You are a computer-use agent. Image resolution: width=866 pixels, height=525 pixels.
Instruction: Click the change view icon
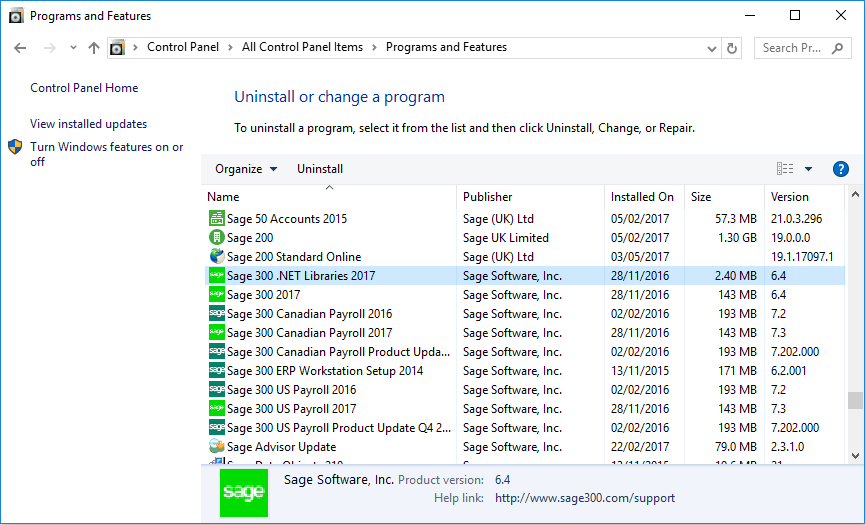coord(785,169)
